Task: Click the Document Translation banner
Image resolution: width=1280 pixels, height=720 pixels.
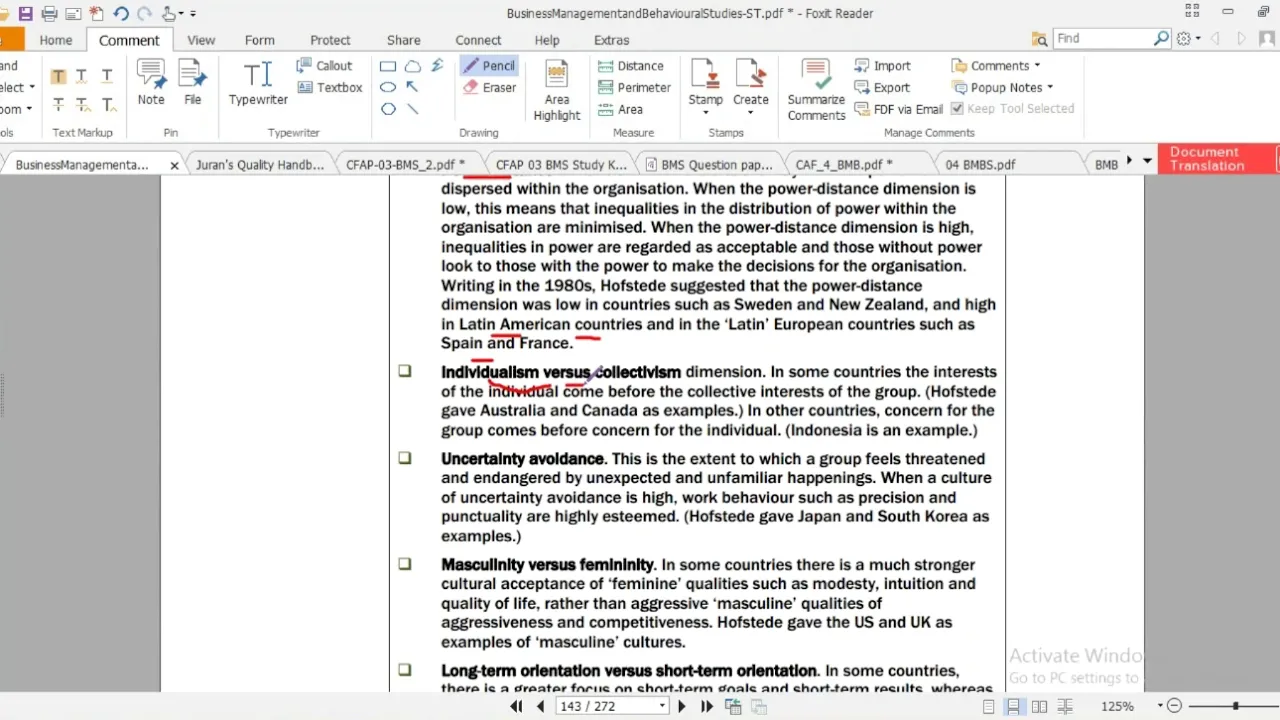Action: click(x=1216, y=159)
